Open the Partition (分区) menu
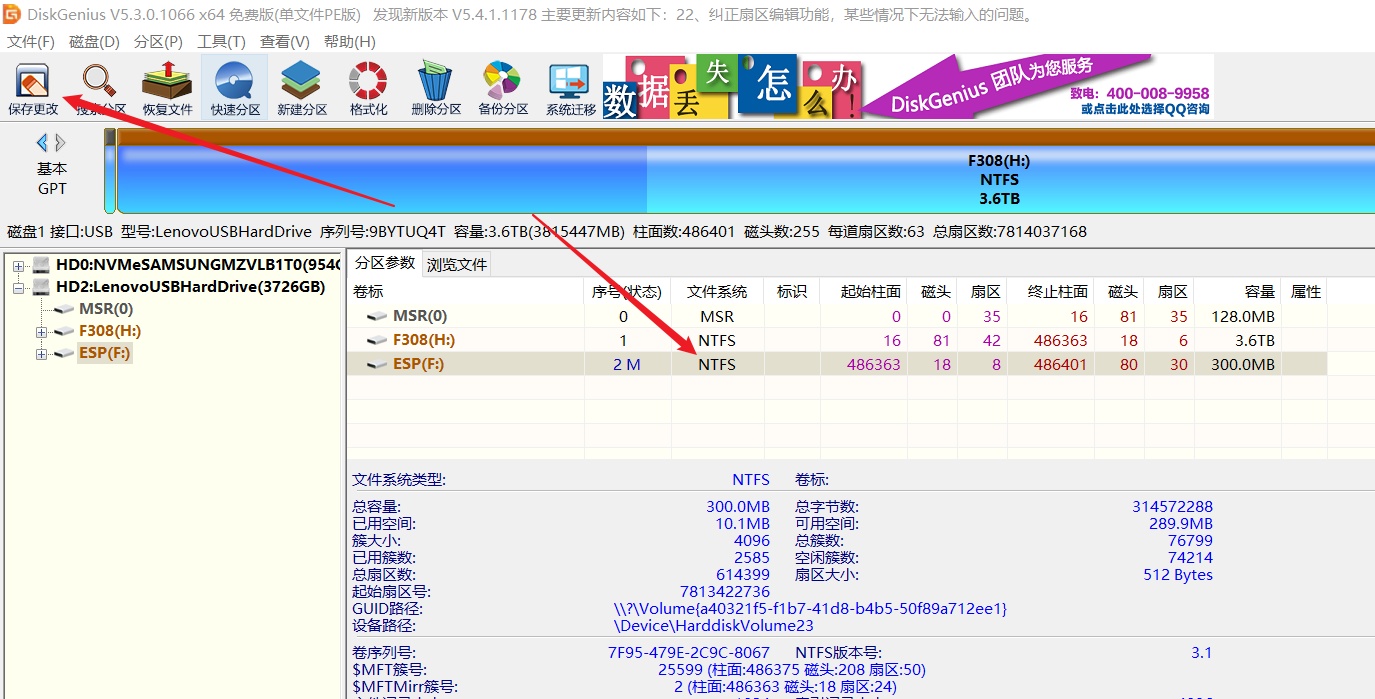1375x699 pixels. (x=158, y=42)
